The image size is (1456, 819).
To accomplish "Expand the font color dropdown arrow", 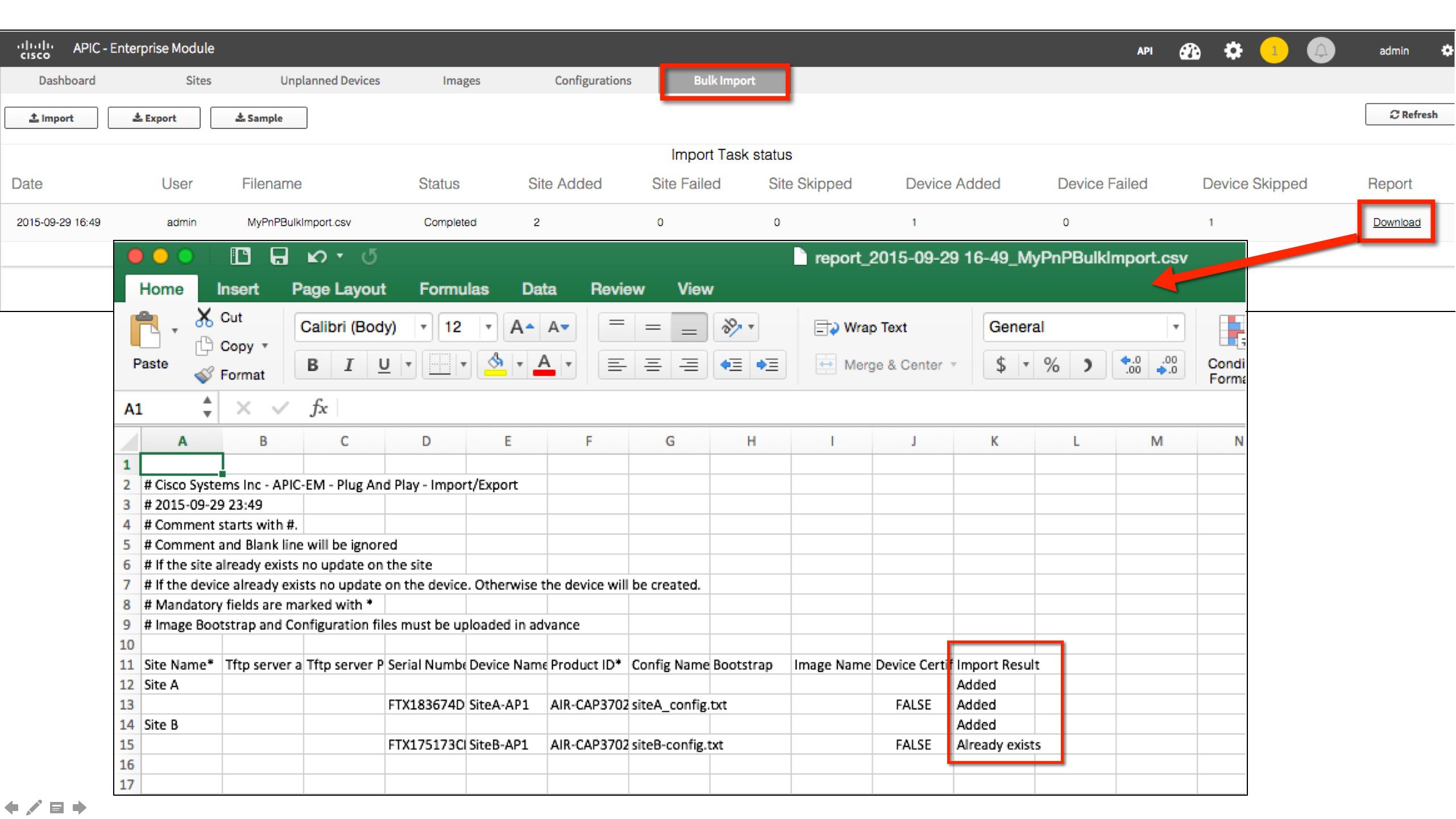I will [569, 365].
